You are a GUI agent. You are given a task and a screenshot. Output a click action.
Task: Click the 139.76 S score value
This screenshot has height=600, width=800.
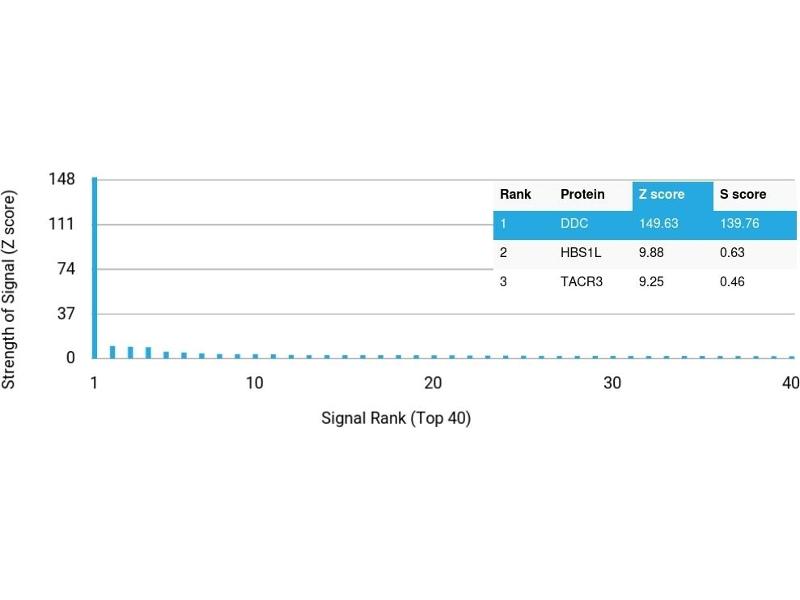click(x=740, y=223)
